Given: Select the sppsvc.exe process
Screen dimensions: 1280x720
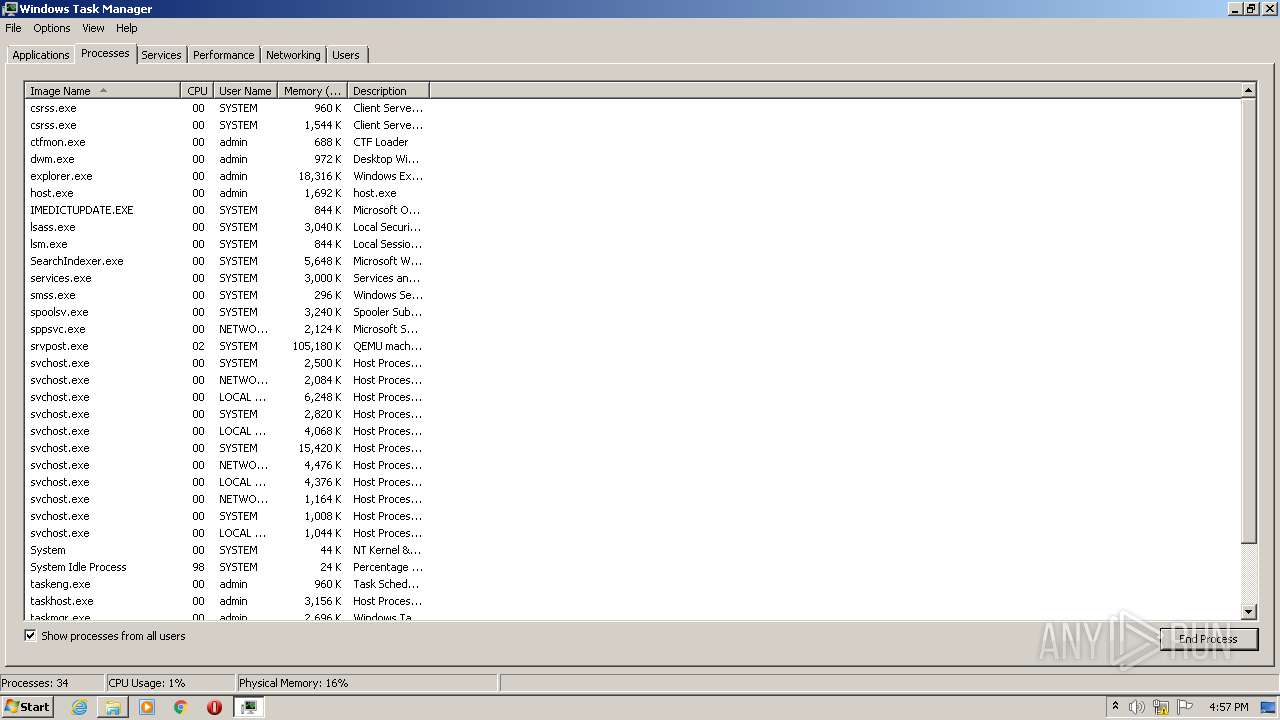Looking at the screenshot, I should [226, 329].
